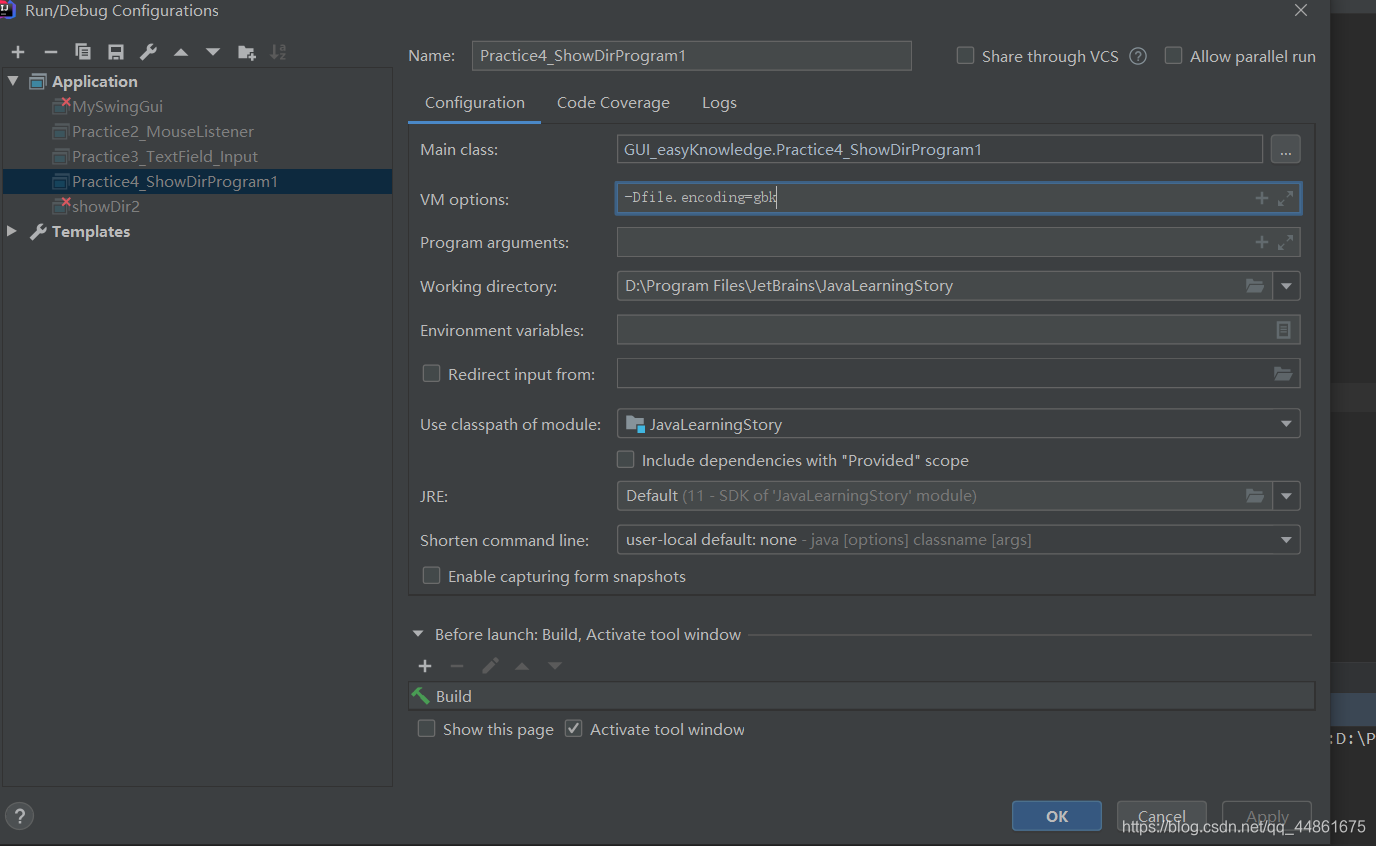
Task: Uncheck Activate tool window
Action: (573, 729)
